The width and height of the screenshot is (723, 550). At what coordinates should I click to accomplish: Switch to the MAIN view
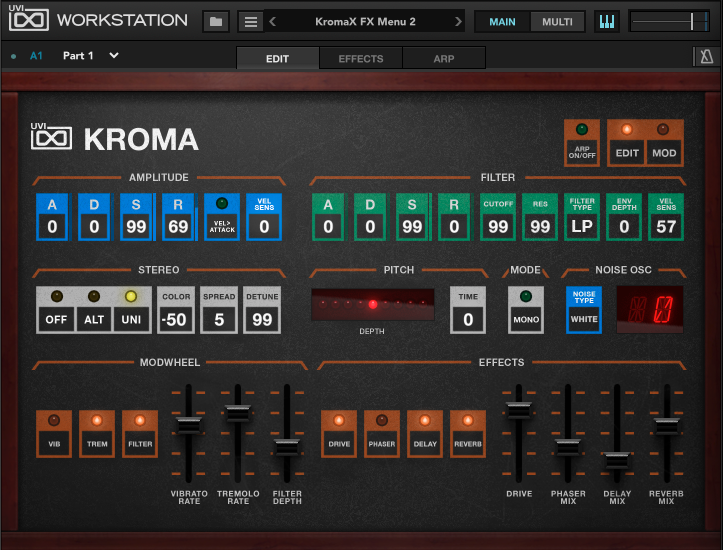[x=502, y=22]
